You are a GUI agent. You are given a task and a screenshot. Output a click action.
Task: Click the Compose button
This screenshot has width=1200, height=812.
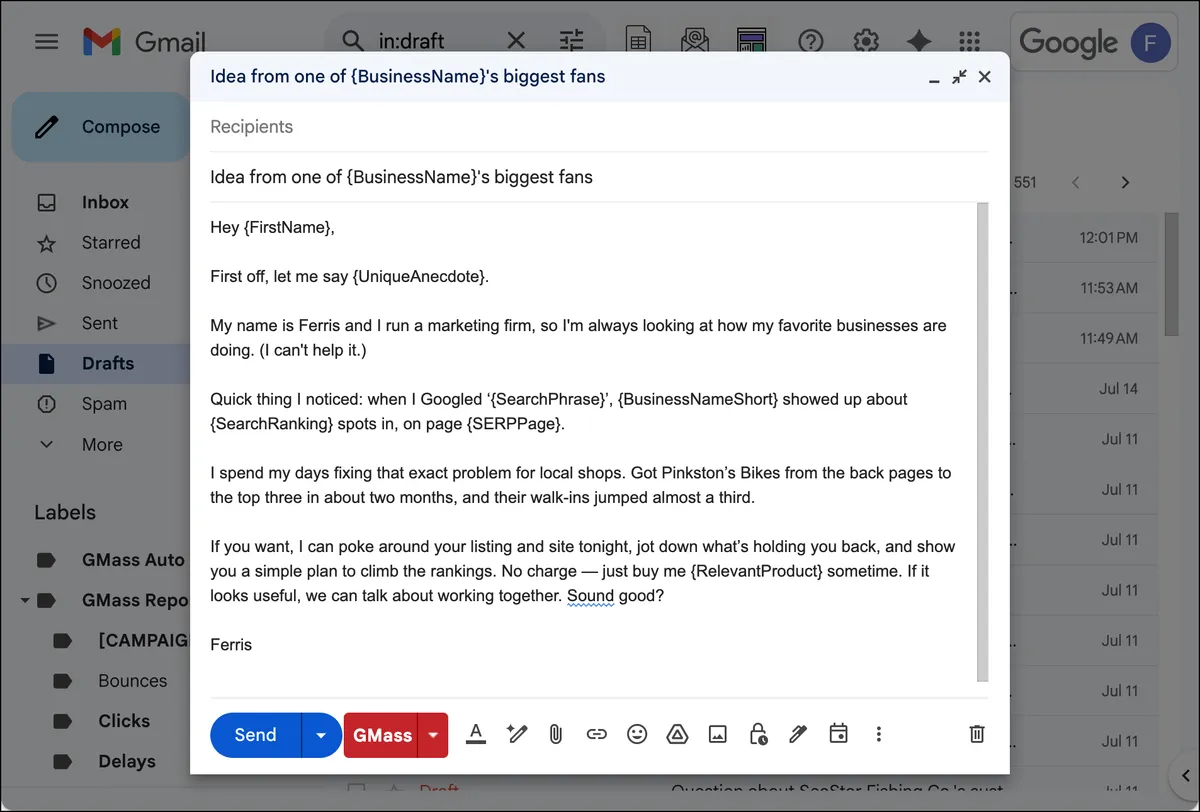coord(101,127)
